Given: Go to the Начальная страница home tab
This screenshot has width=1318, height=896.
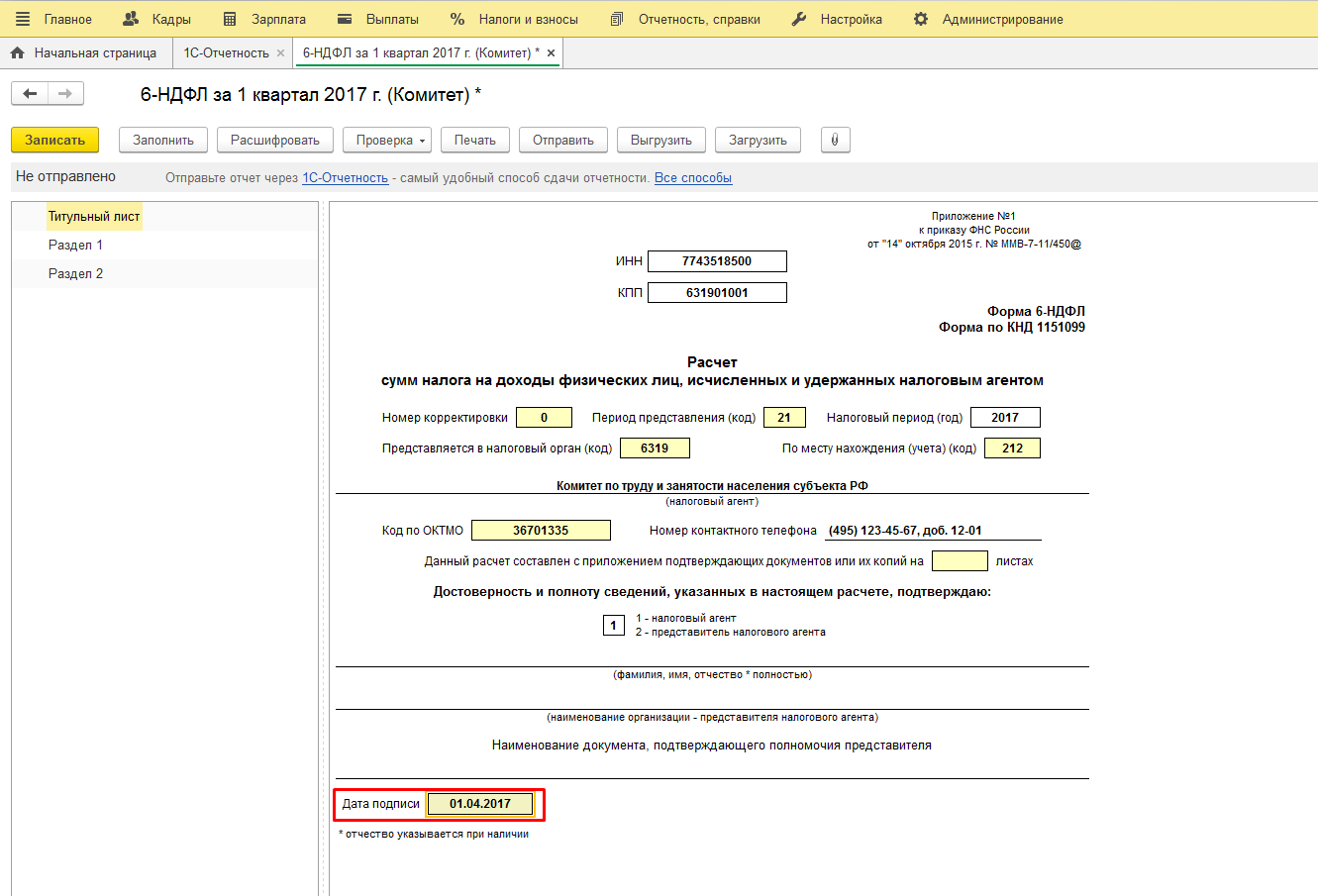Looking at the screenshot, I should click(x=84, y=52).
